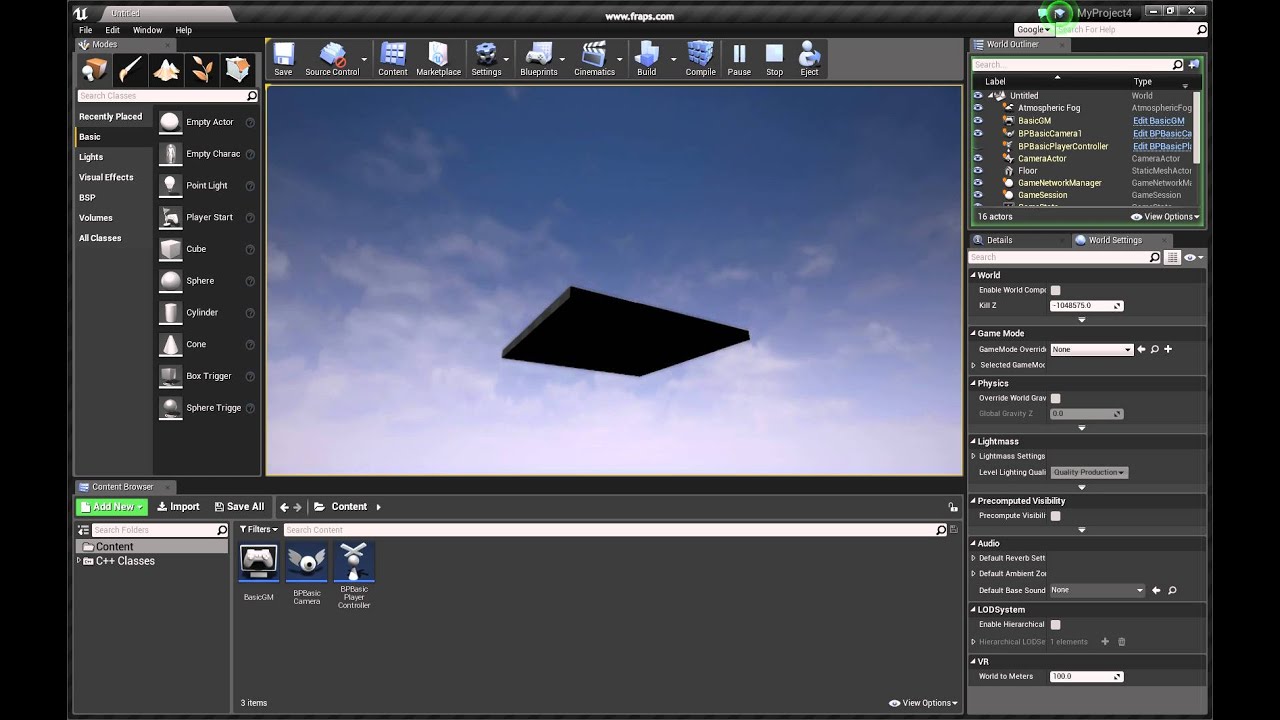Click the Import button
The height and width of the screenshot is (720, 1280).
coord(178,507)
